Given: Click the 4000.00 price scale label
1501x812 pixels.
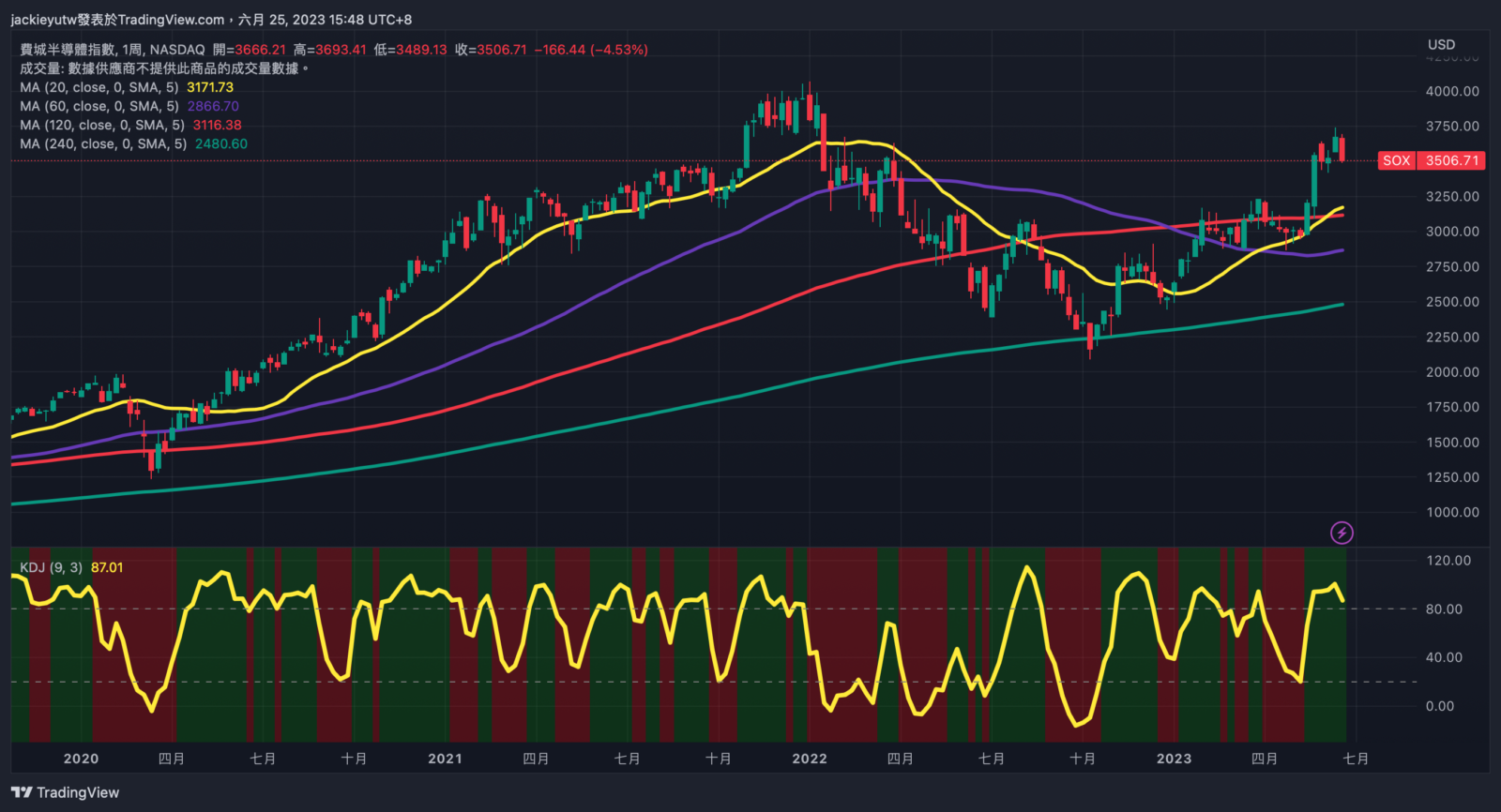Looking at the screenshot, I should point(1451,91).
